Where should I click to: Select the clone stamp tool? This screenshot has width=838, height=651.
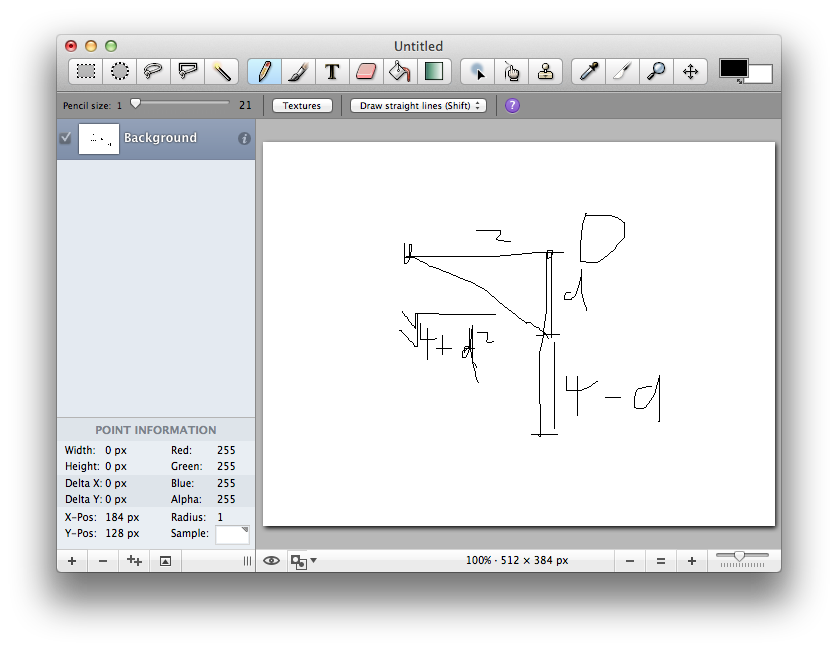point(545,71)
